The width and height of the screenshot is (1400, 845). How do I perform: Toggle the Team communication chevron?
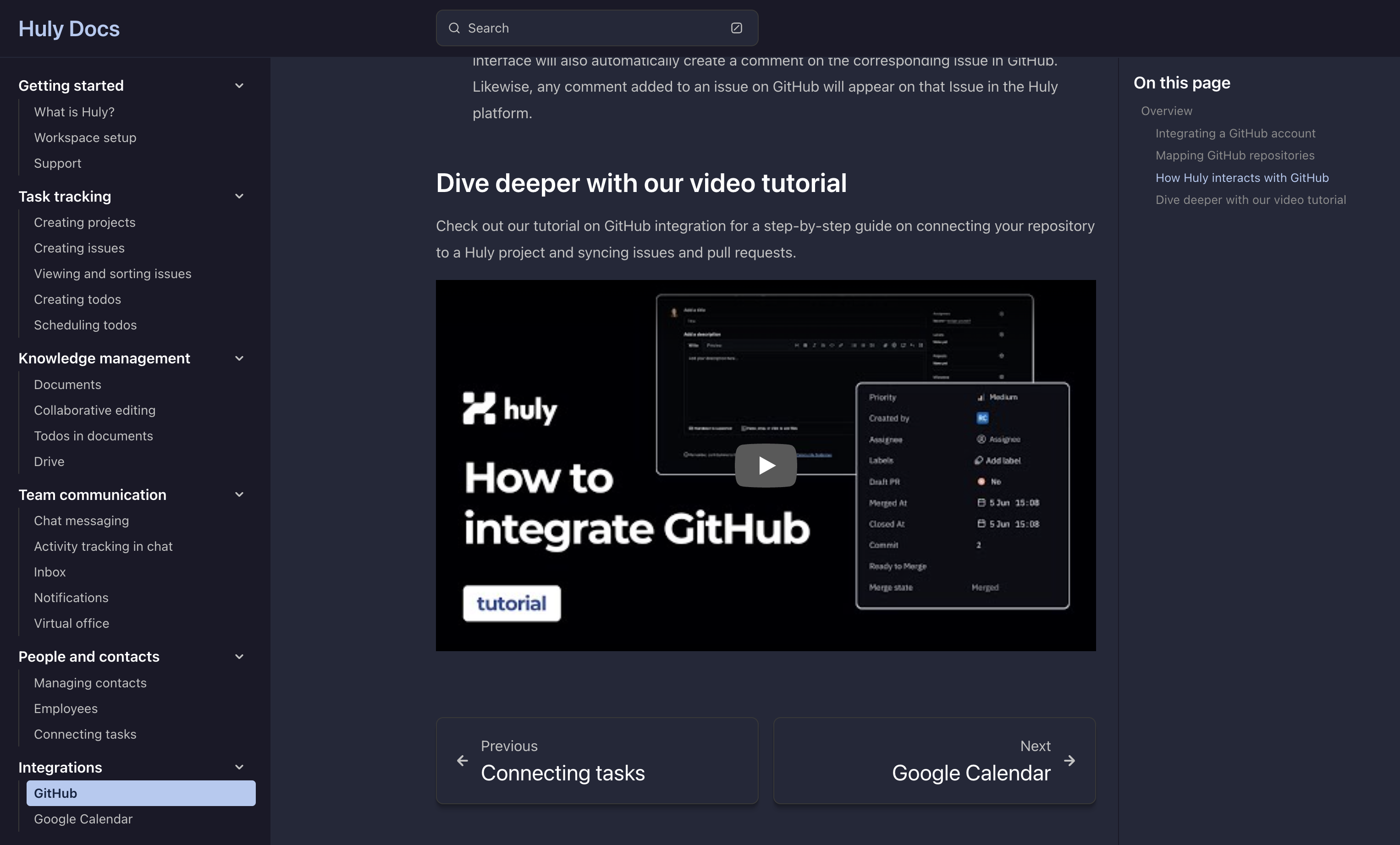pos(239,494)
